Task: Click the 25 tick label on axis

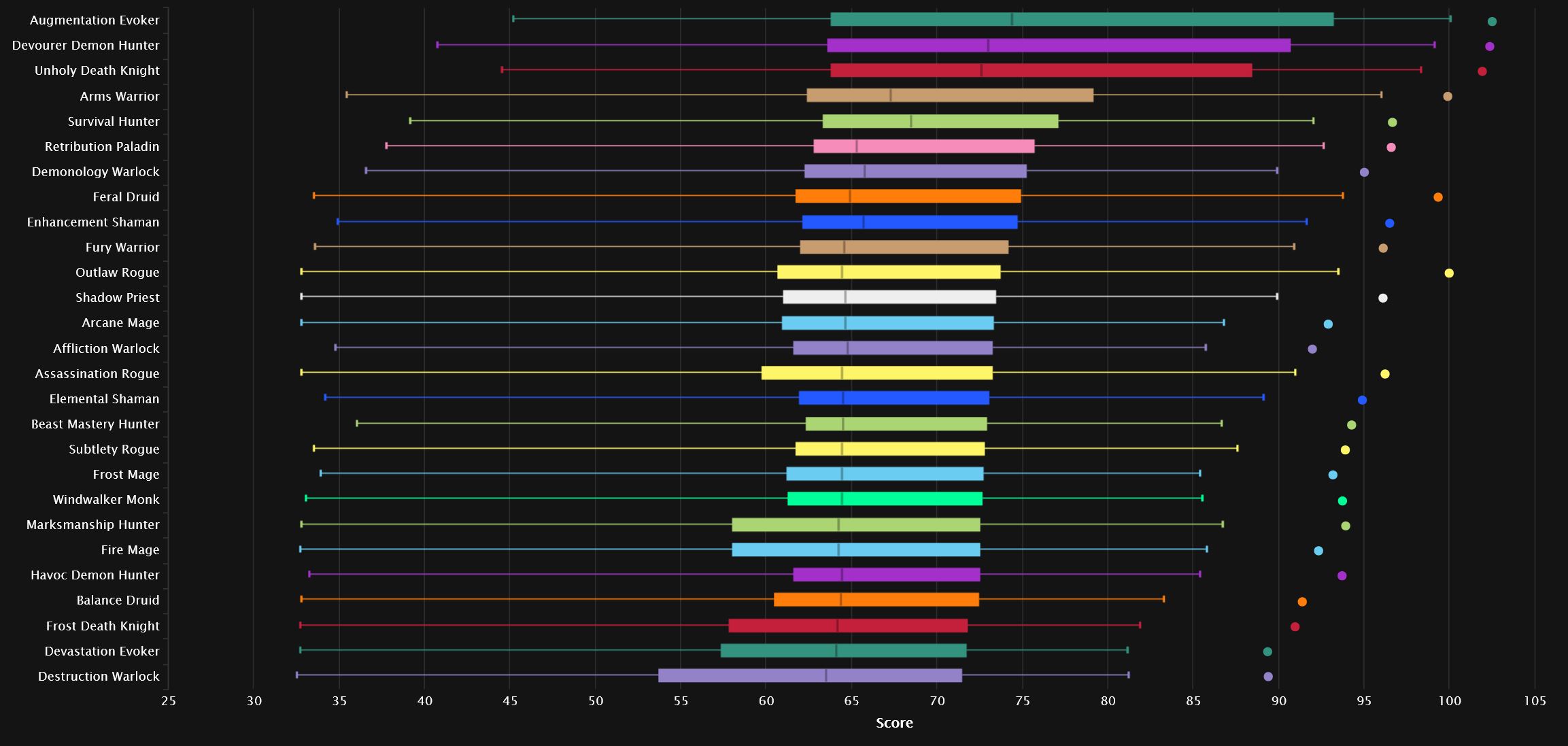Action: pyautogui.click(x=169, y=702)
